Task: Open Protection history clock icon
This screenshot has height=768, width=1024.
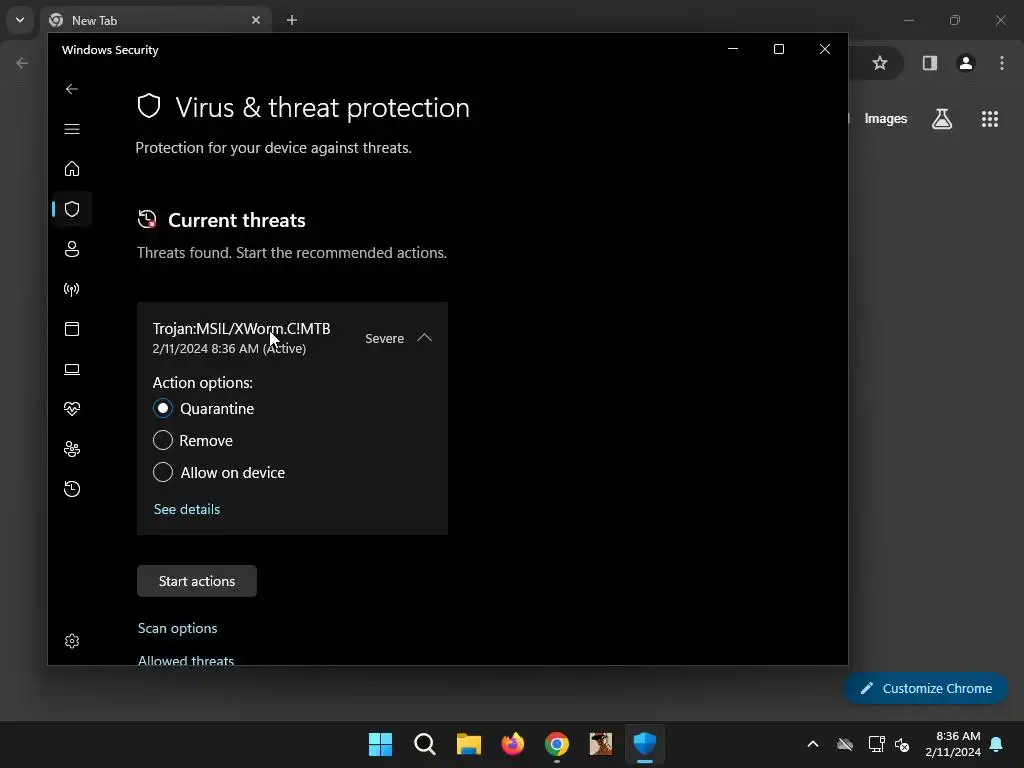Action: point(72,489)
